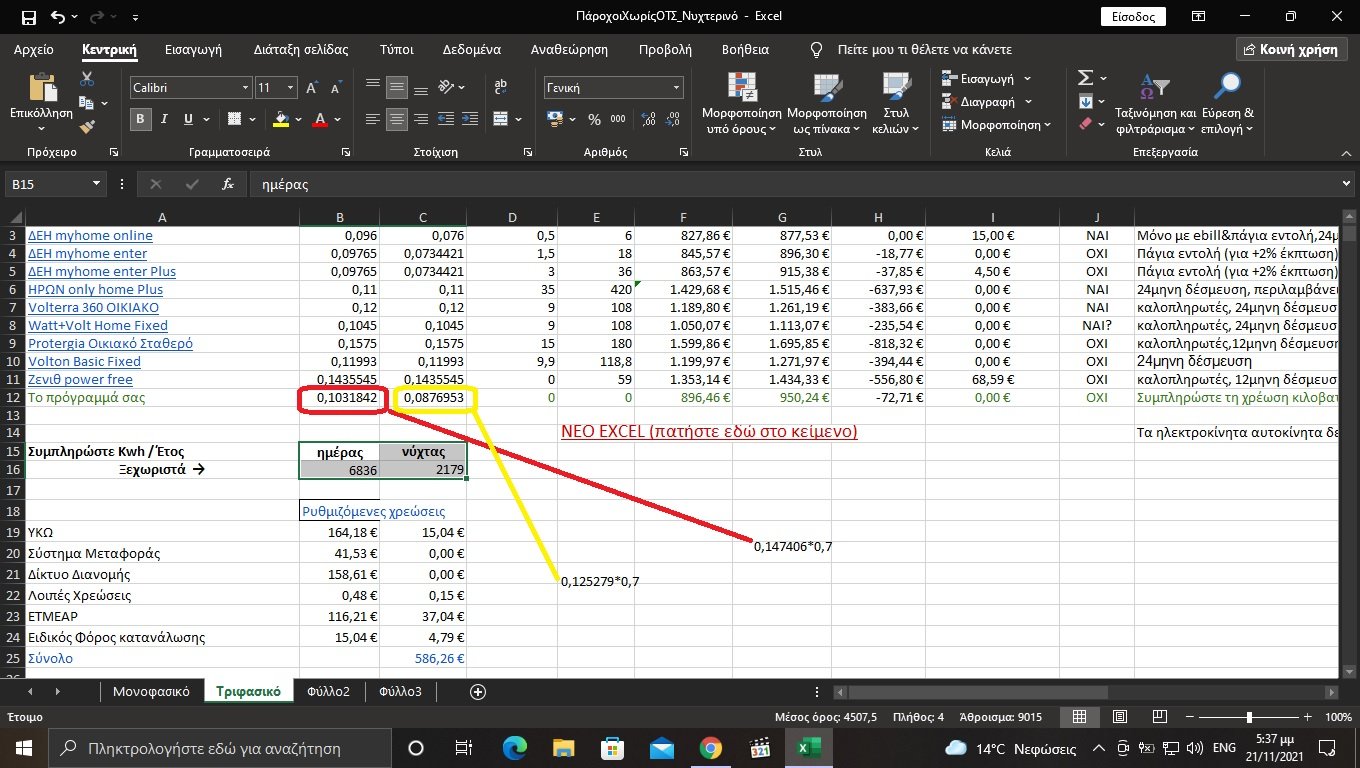Expand the formula bar chevron

point(1346,184)
